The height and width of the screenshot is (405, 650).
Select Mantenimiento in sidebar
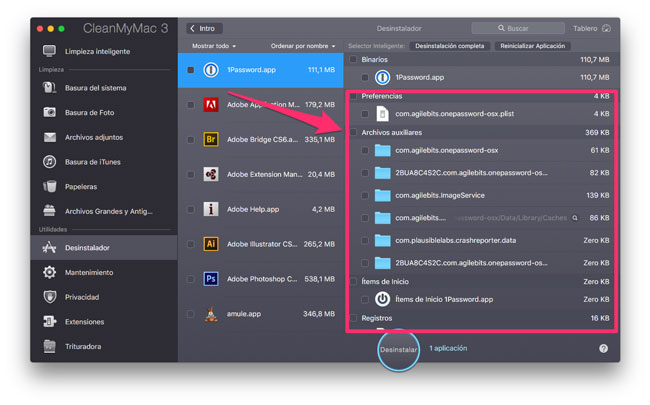(104, 272)
